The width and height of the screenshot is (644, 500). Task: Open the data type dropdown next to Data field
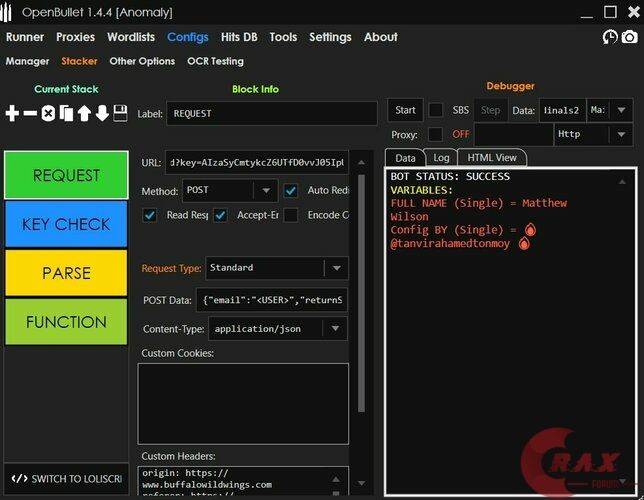click(x=610, y=110)
